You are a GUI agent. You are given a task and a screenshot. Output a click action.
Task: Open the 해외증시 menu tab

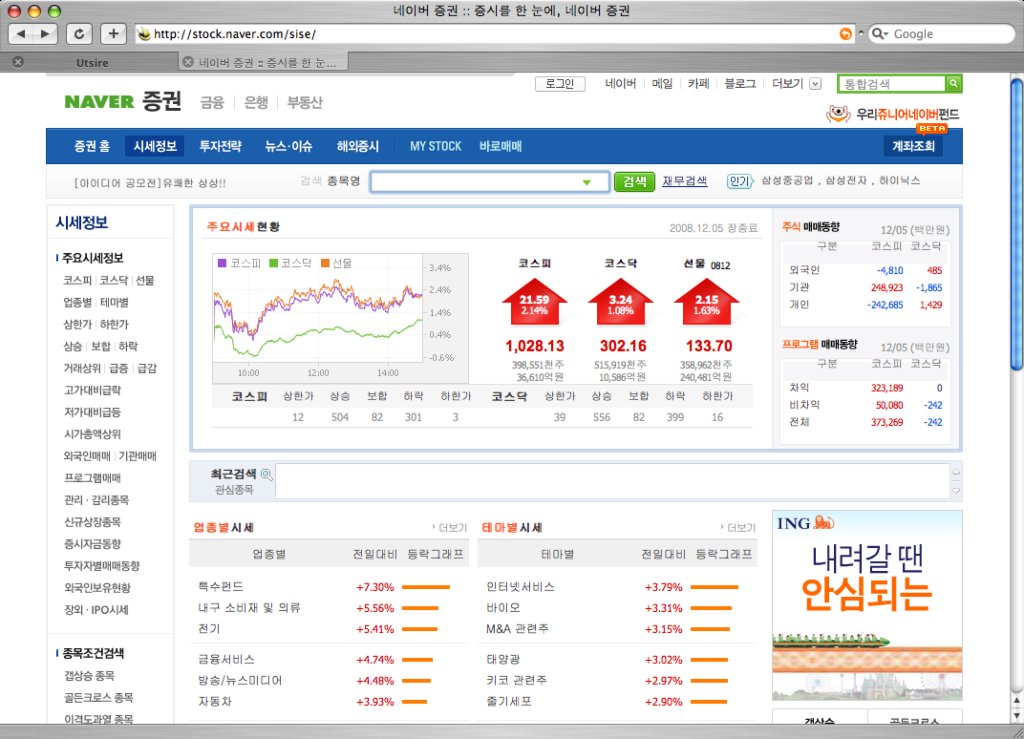(x=358, y=146)
